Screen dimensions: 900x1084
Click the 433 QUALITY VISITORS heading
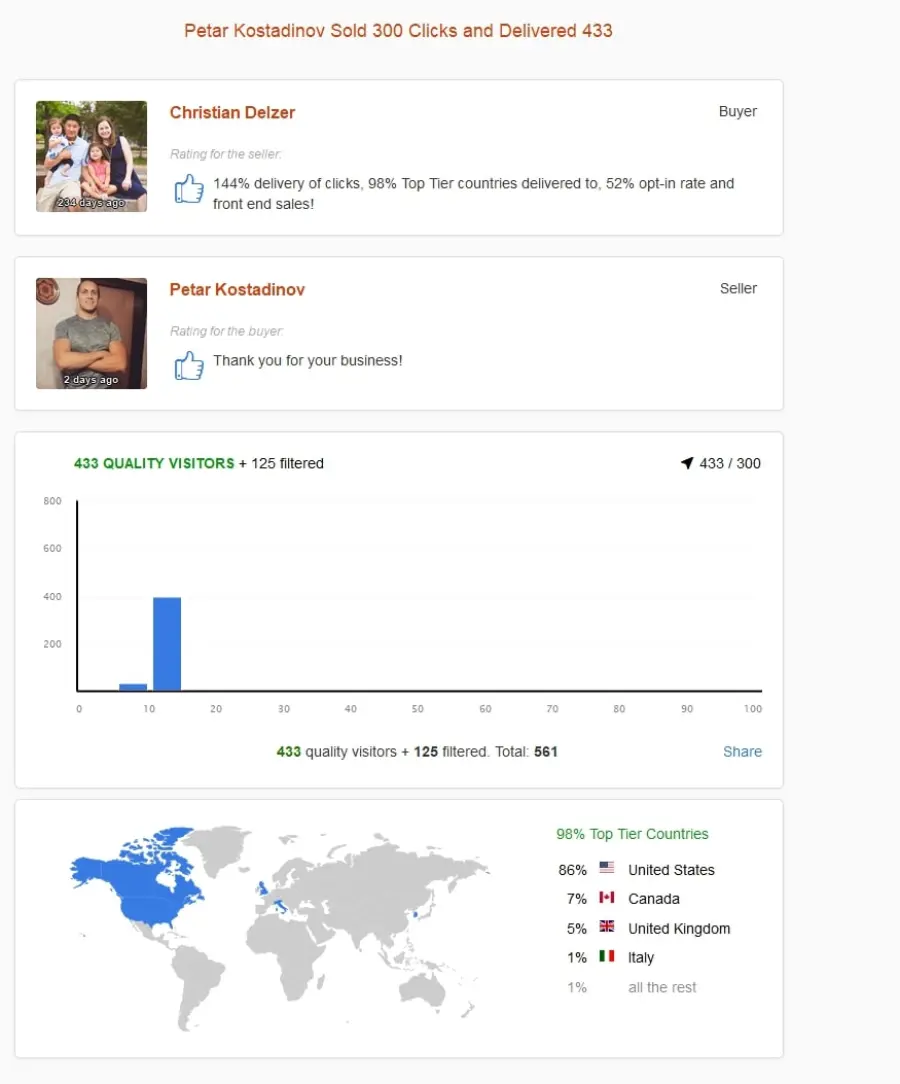pos(154,463)
